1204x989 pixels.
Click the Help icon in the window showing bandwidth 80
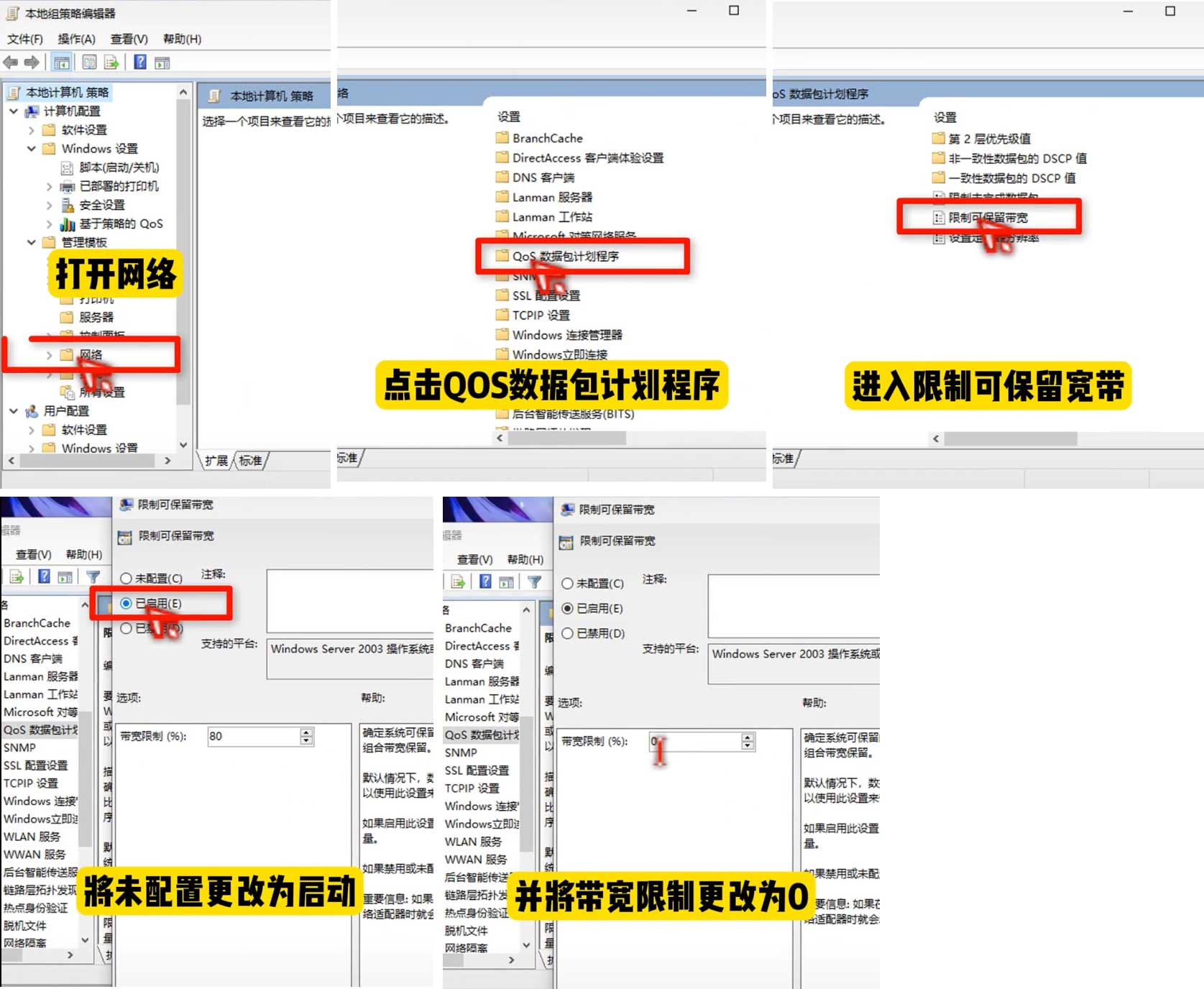pyautogui.click(x=44, y=576)
